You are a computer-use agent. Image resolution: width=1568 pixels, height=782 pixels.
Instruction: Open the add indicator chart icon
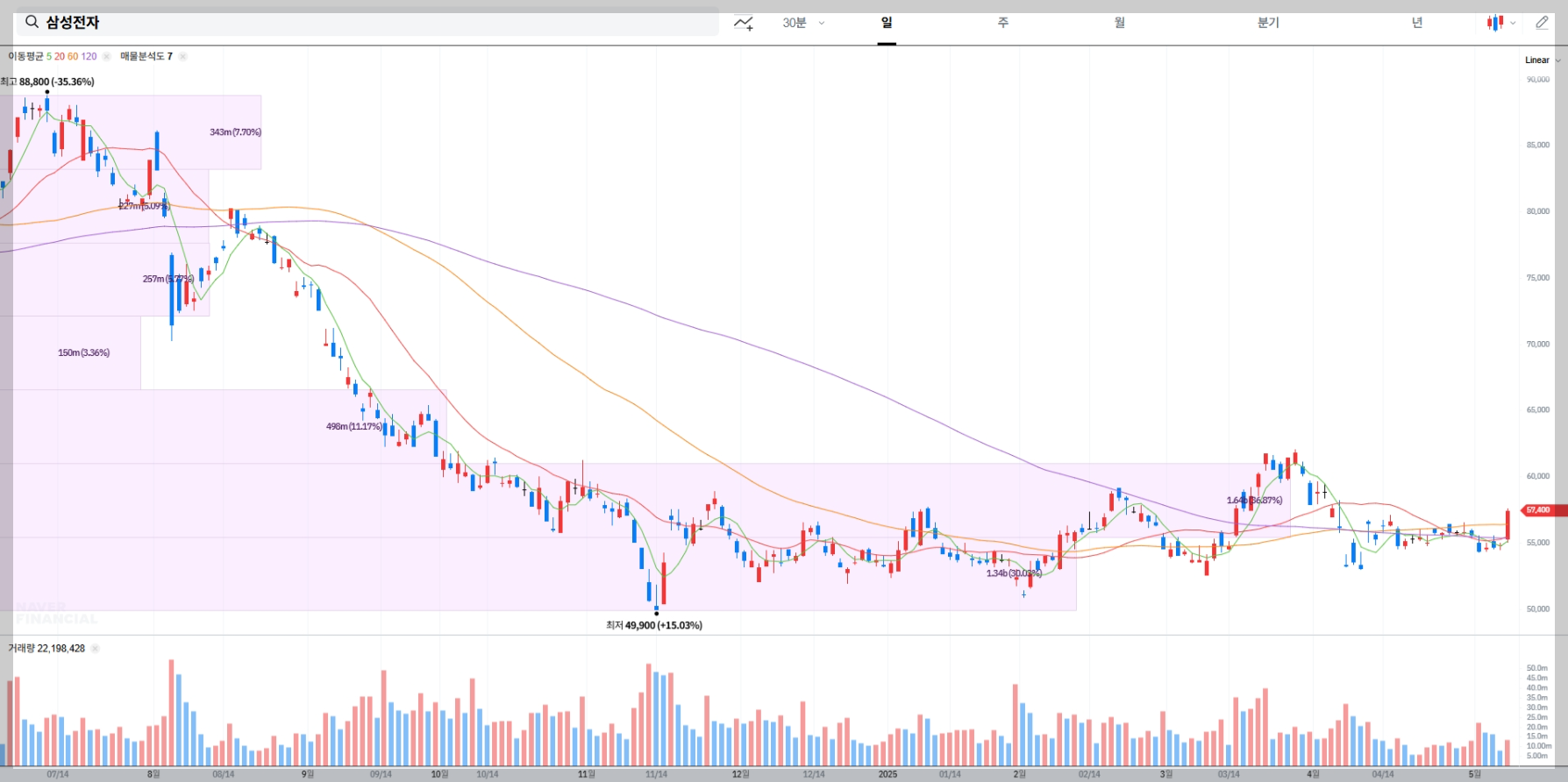point(744,23)
